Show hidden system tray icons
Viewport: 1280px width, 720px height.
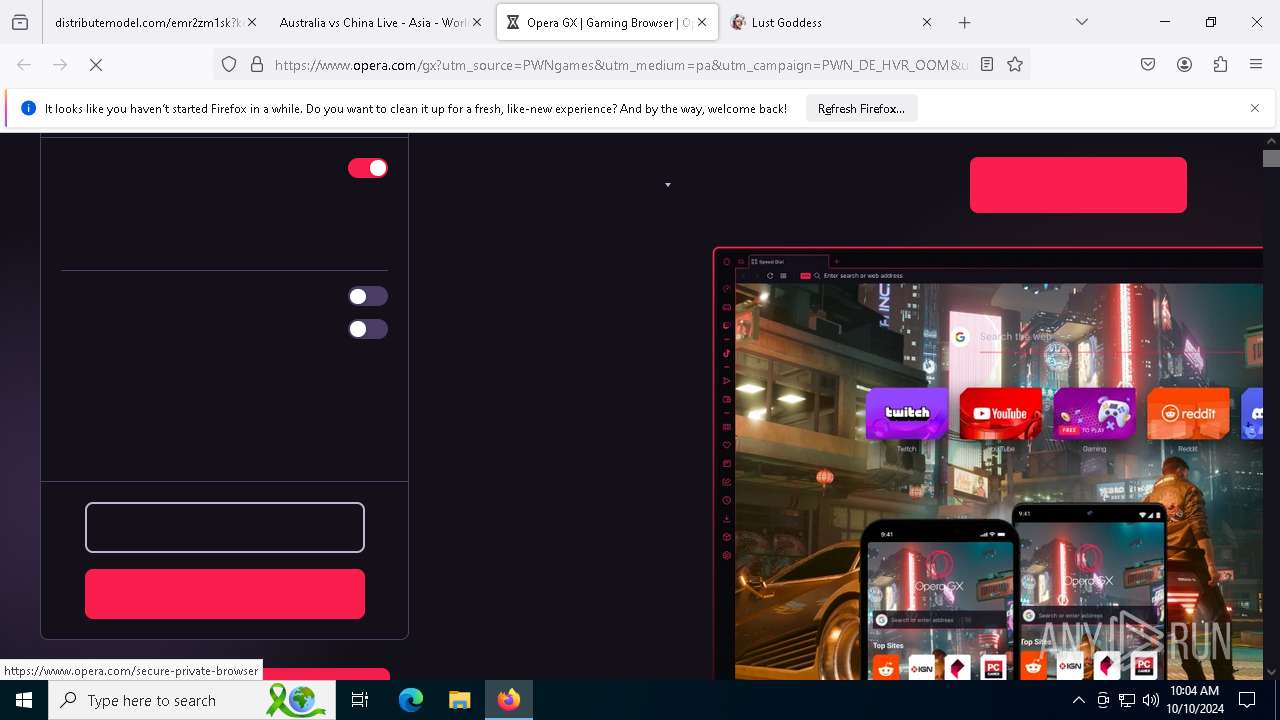click(x=1078, y=700)
